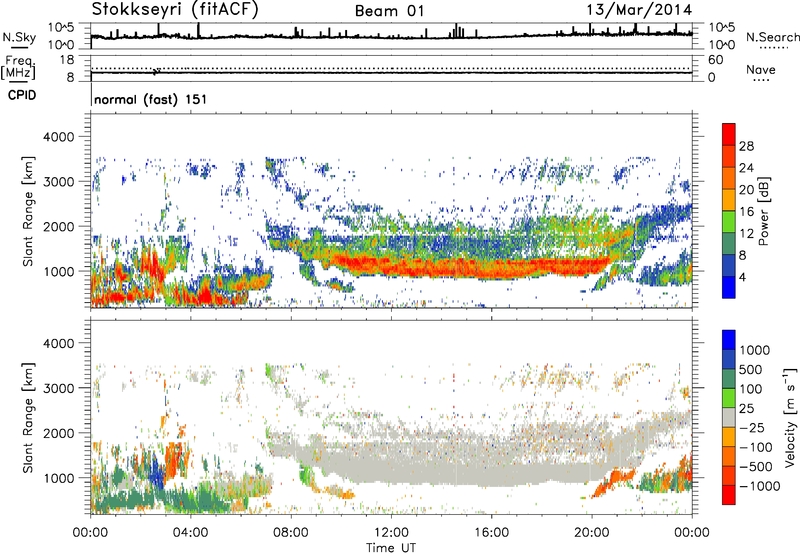Click the CPID label
Viewport: 800px width, 554px height.
click(x=22, y=95)
